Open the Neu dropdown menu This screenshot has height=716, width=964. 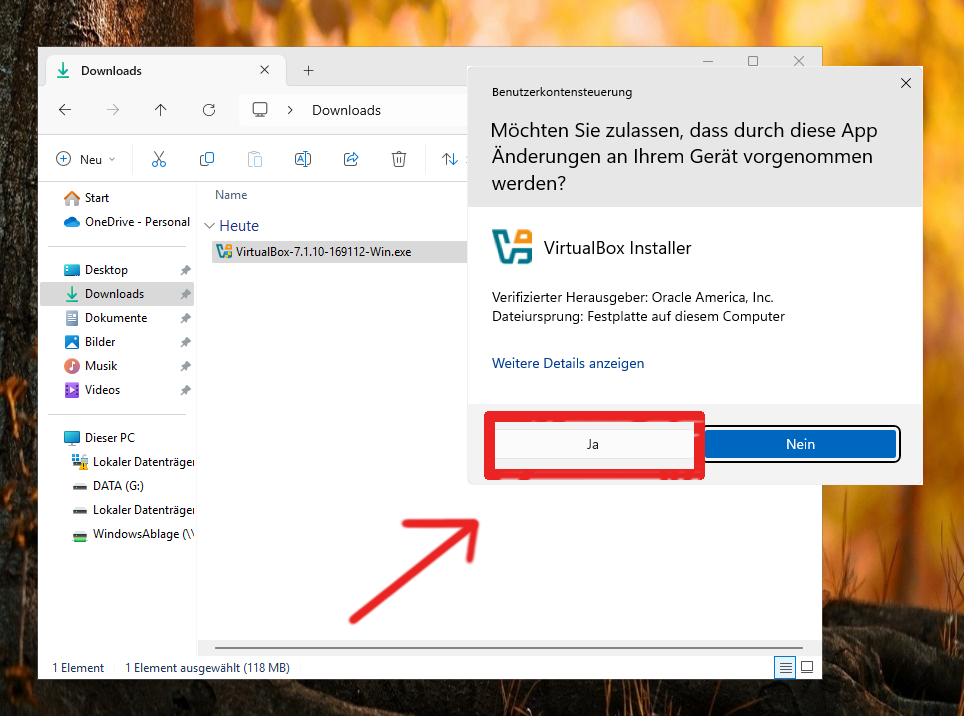pyautogui.click(x=86, y=159)
